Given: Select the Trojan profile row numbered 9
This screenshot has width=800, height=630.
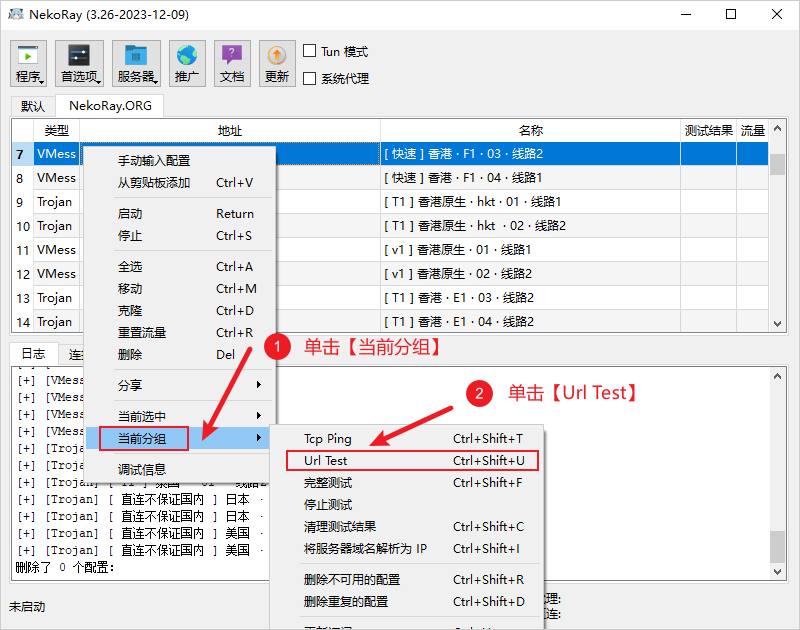Looking at the screenshot, I should coord(55,202).
